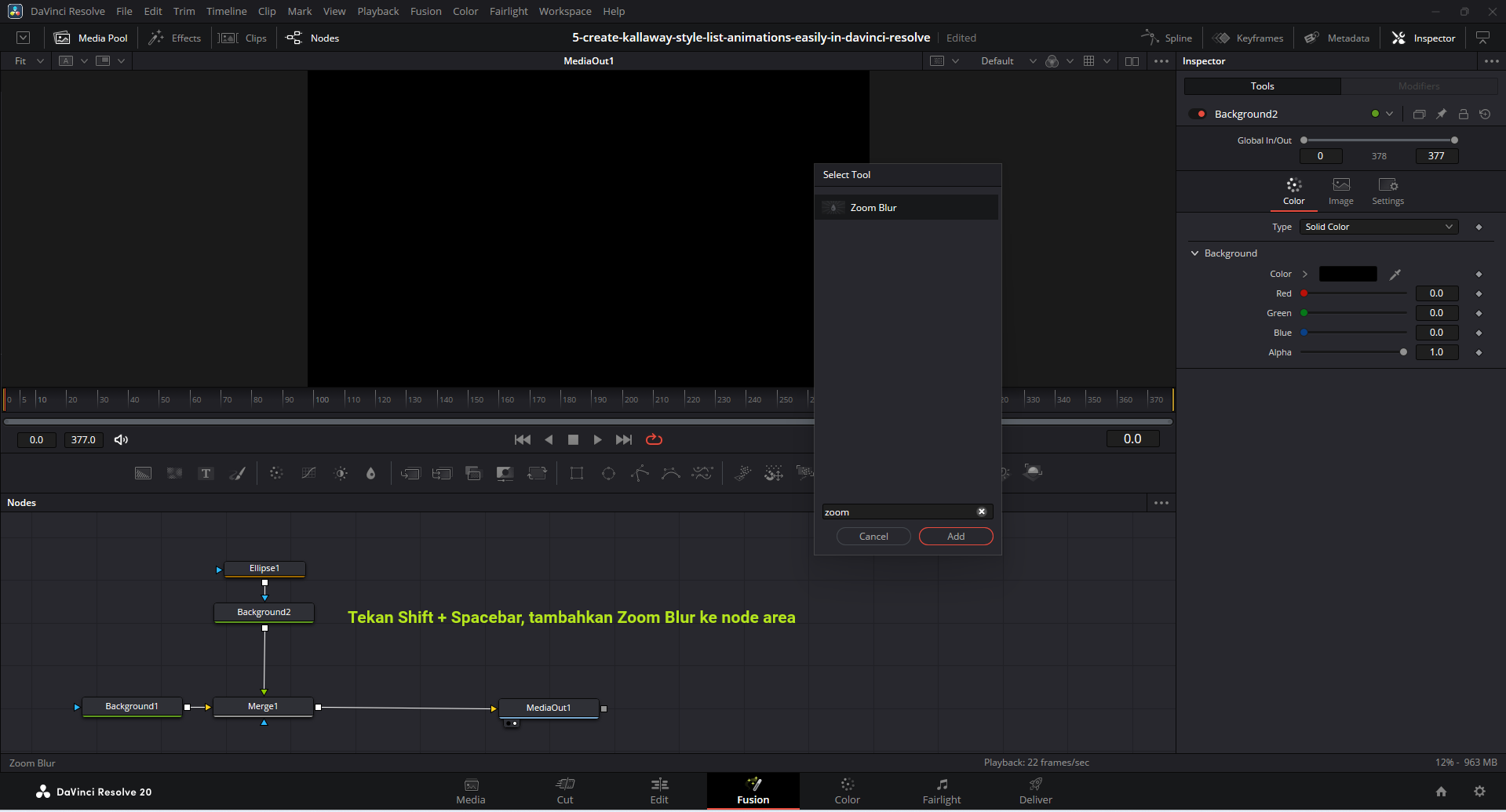1506x812 pixels.
Task: Click the color picker eyedropper icon
Action: (x=1395, y=274)
